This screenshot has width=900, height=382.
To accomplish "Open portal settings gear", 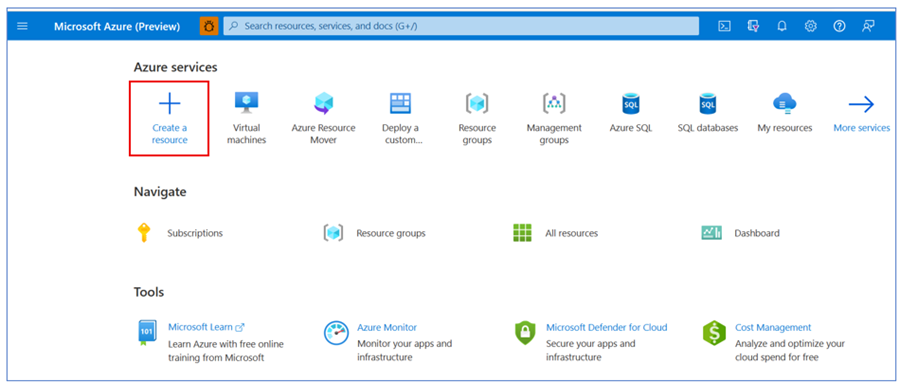I will click(810, 26).
